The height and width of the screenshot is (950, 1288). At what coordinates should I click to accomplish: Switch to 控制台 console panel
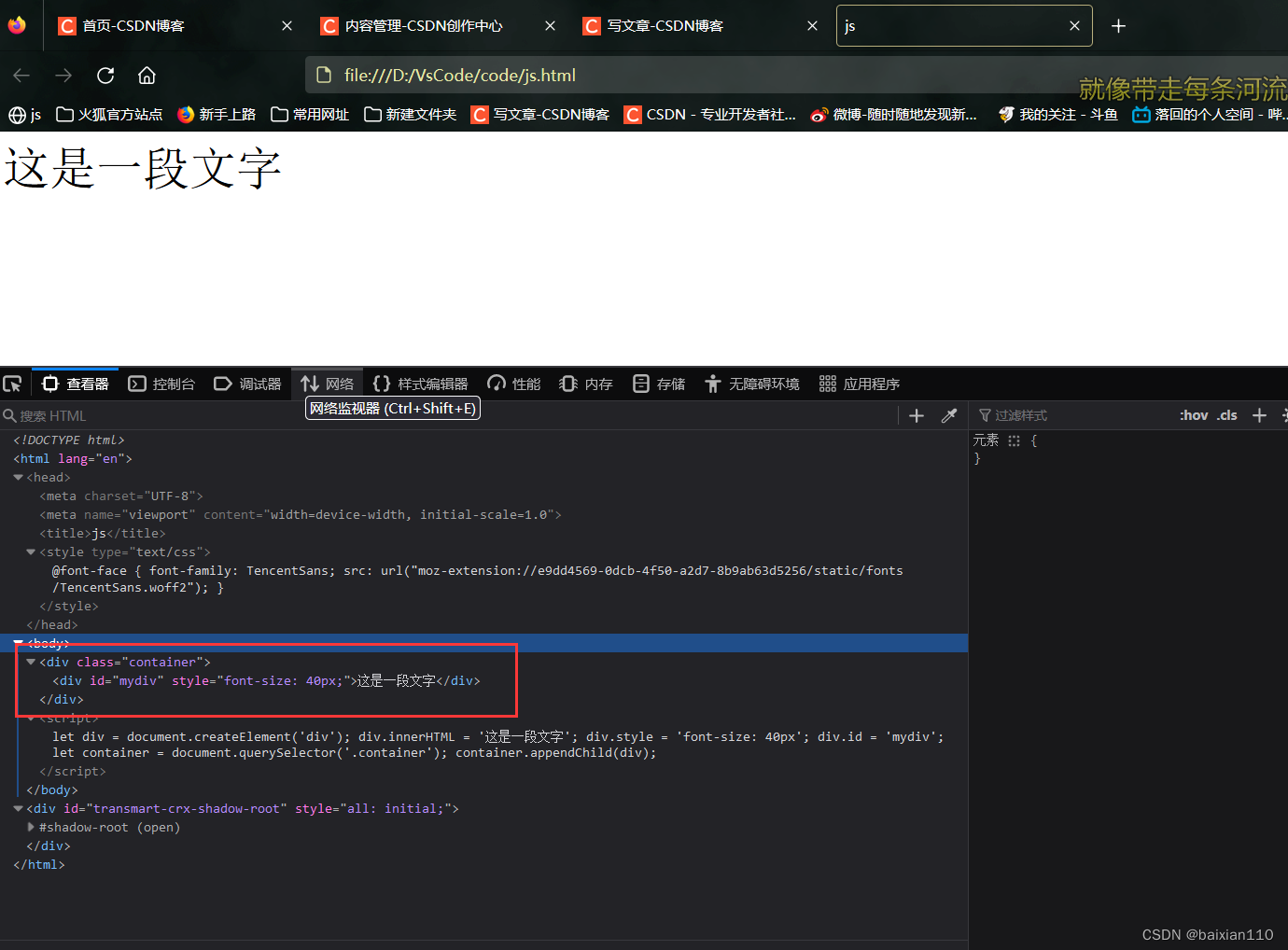162,384
